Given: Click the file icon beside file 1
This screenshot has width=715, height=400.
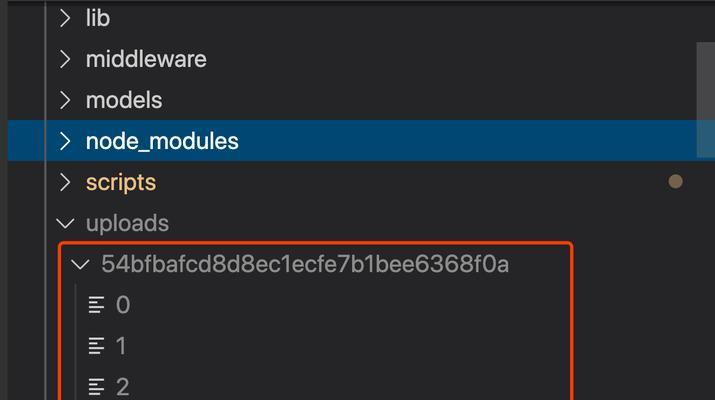Looking at the screenshot, I should tap(96, 346).
